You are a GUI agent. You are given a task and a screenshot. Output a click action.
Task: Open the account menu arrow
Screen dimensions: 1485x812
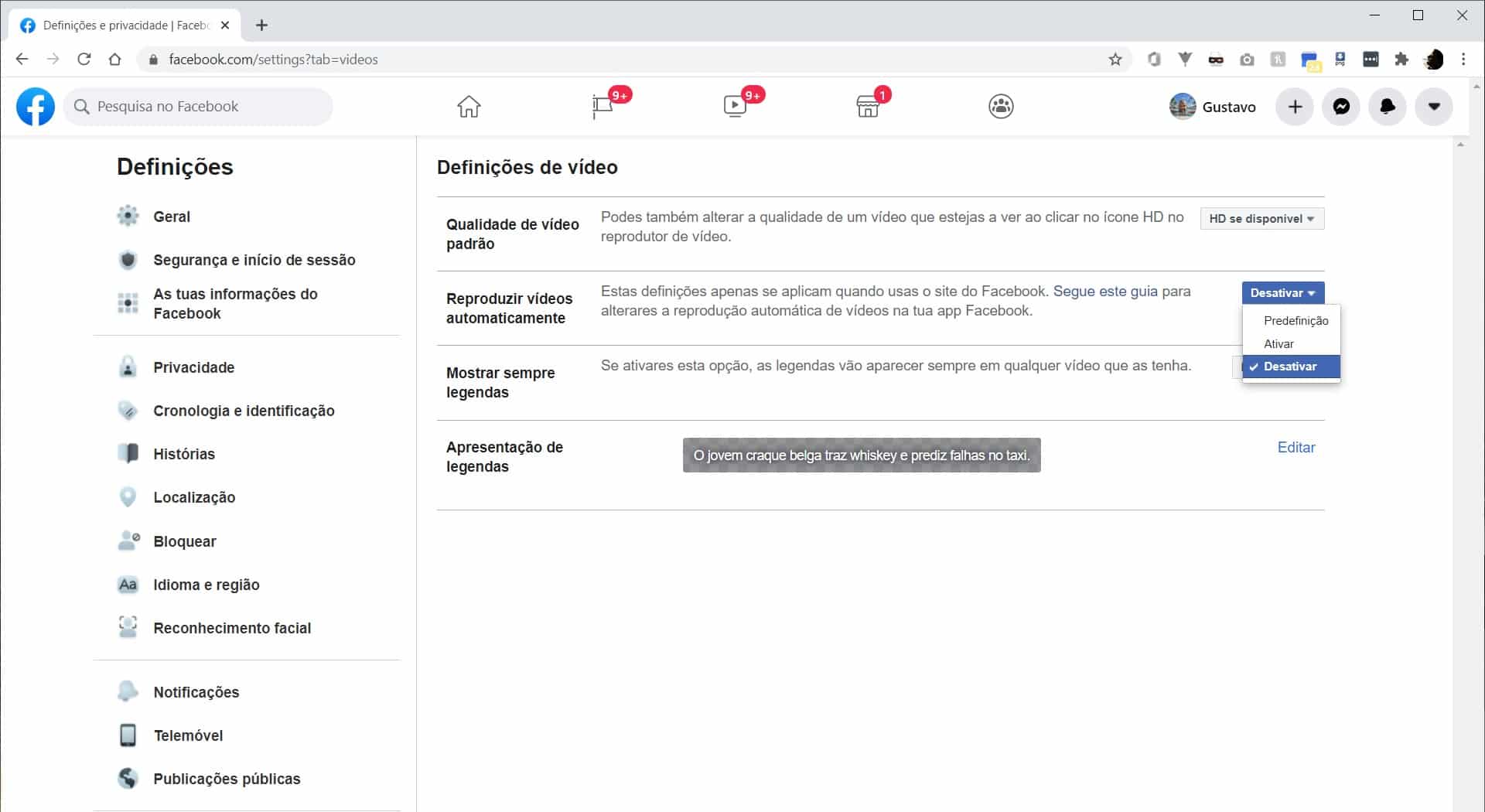click(x=1434, y=107)
